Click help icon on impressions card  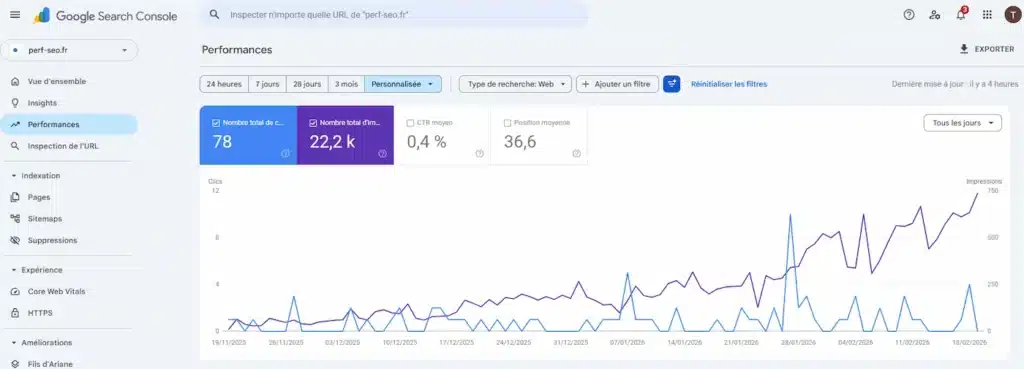[x=382, y=153]
